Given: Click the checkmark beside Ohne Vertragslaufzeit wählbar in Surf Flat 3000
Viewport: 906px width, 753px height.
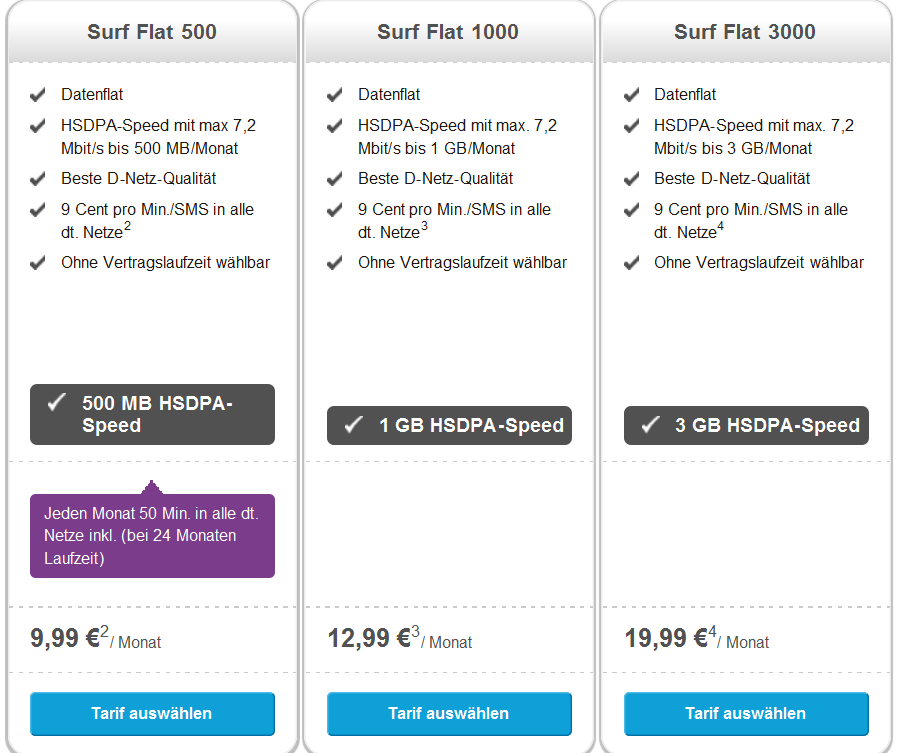Looking at the screenshot, I should [631, 263].
